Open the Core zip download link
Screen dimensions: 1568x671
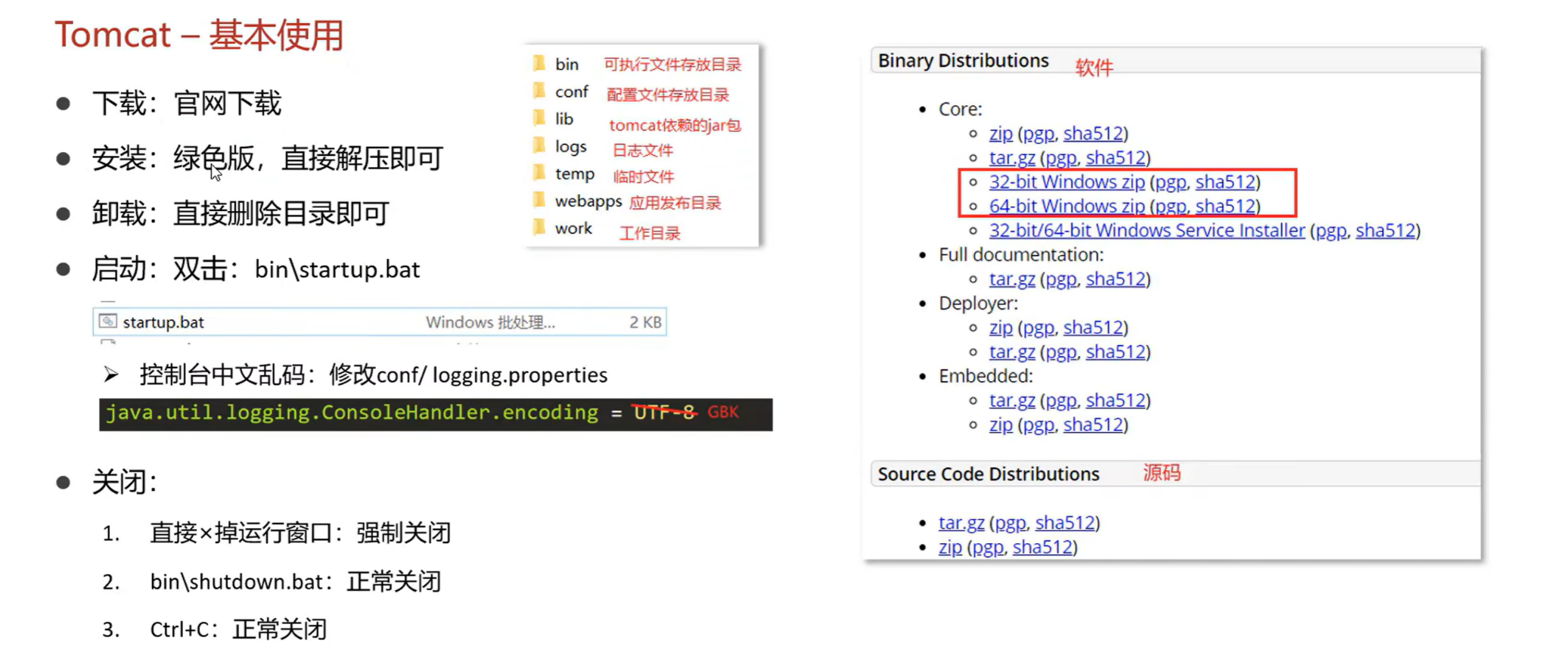pyautogui.click(x=1001, y=134)
